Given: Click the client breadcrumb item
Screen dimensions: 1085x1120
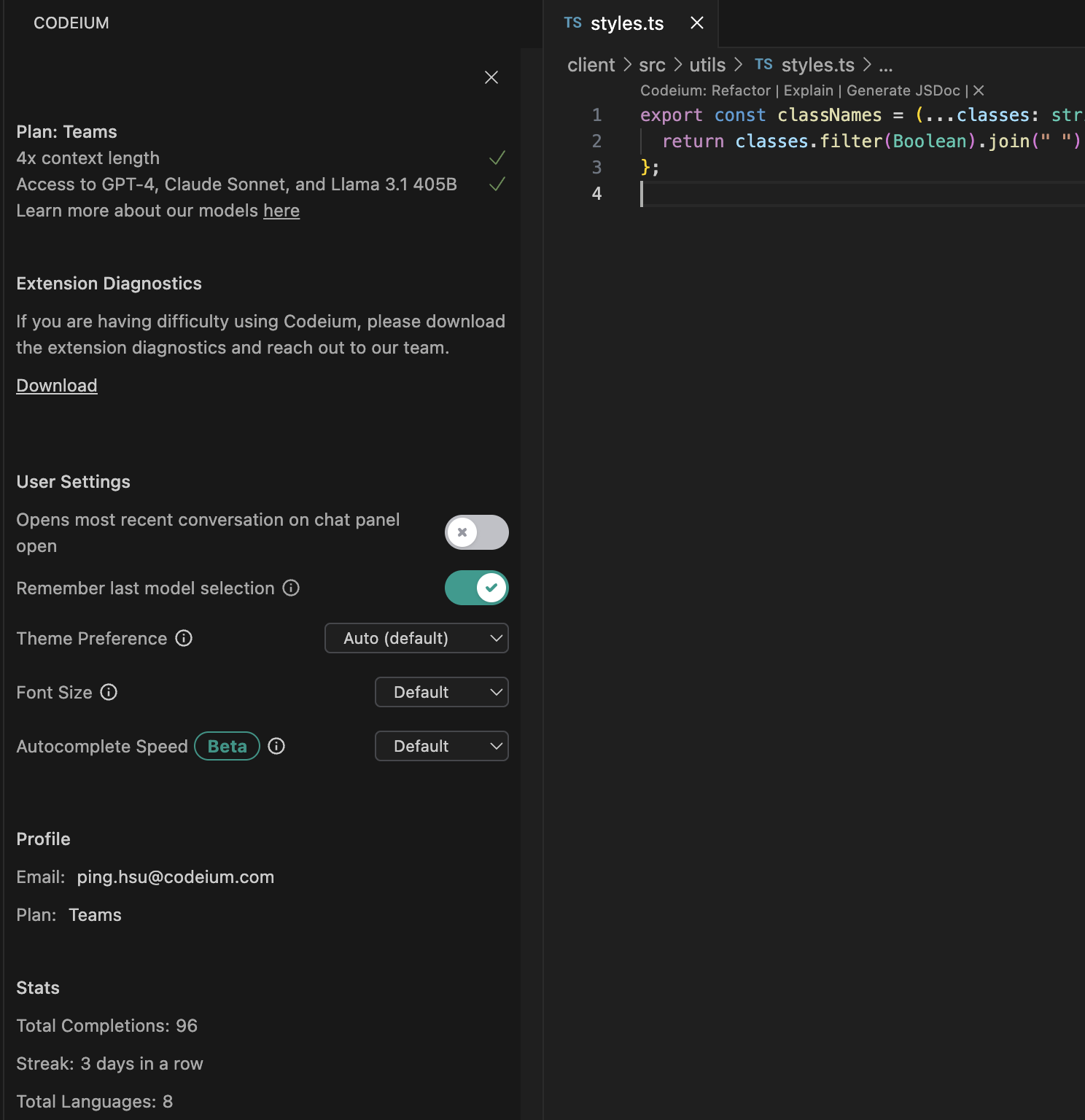Looking at the screenshot, I should (x=591, y=65).
